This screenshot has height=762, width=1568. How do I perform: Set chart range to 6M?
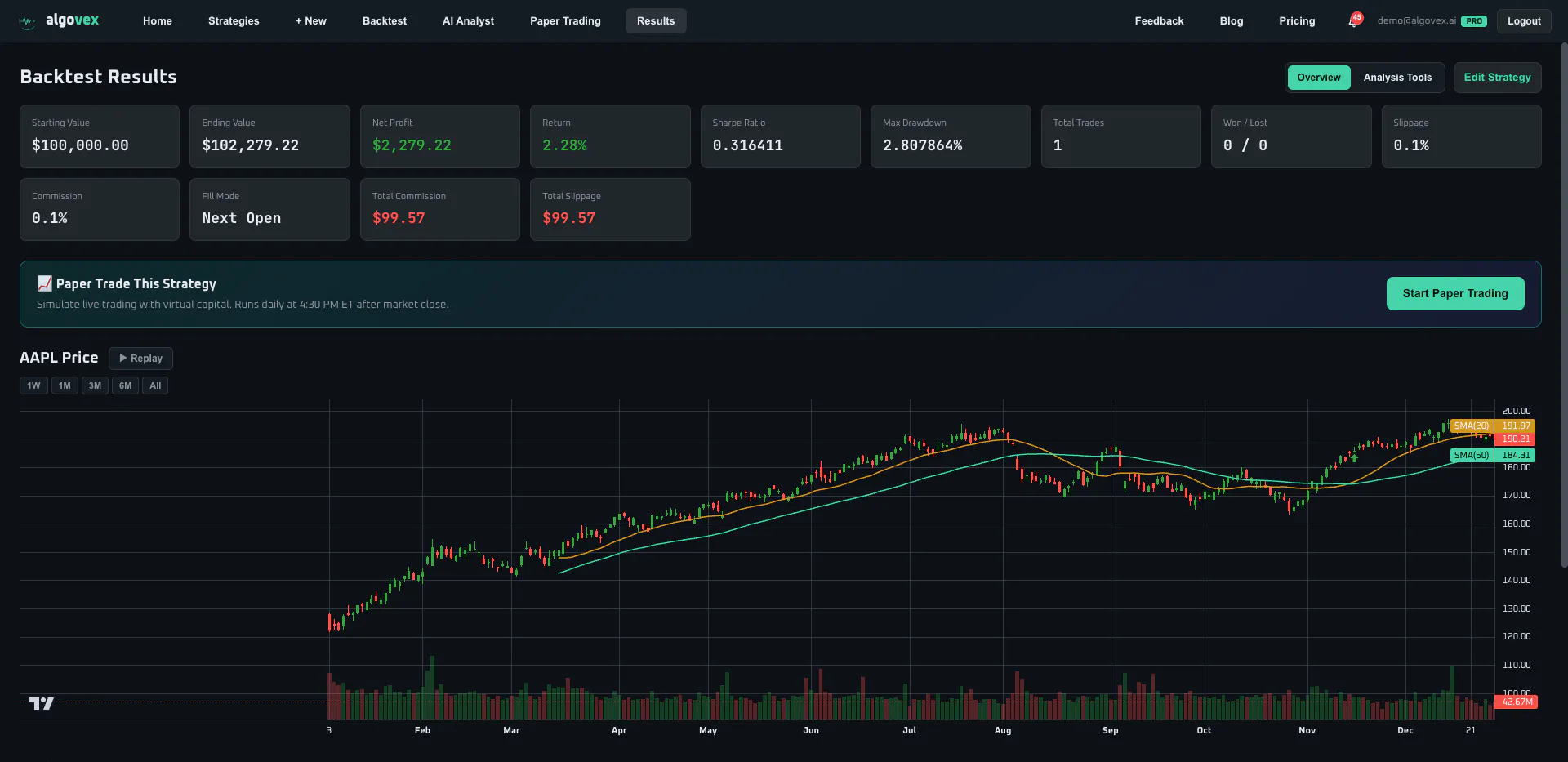tap(125, 385)
